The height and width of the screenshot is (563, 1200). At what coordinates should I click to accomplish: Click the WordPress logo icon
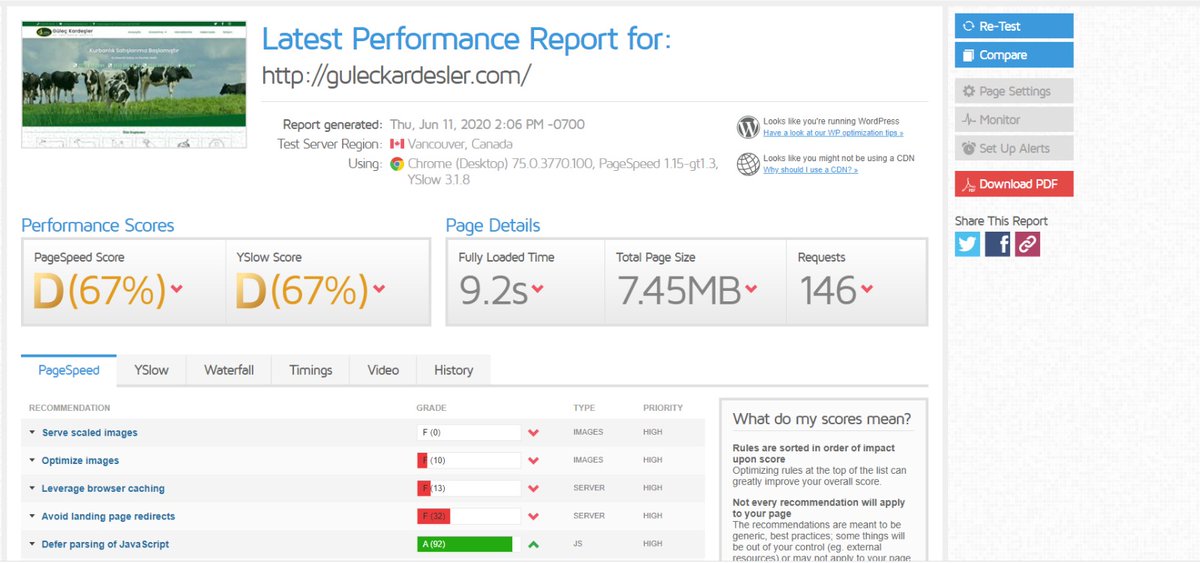pyautogui.click(x=748, y=127)
